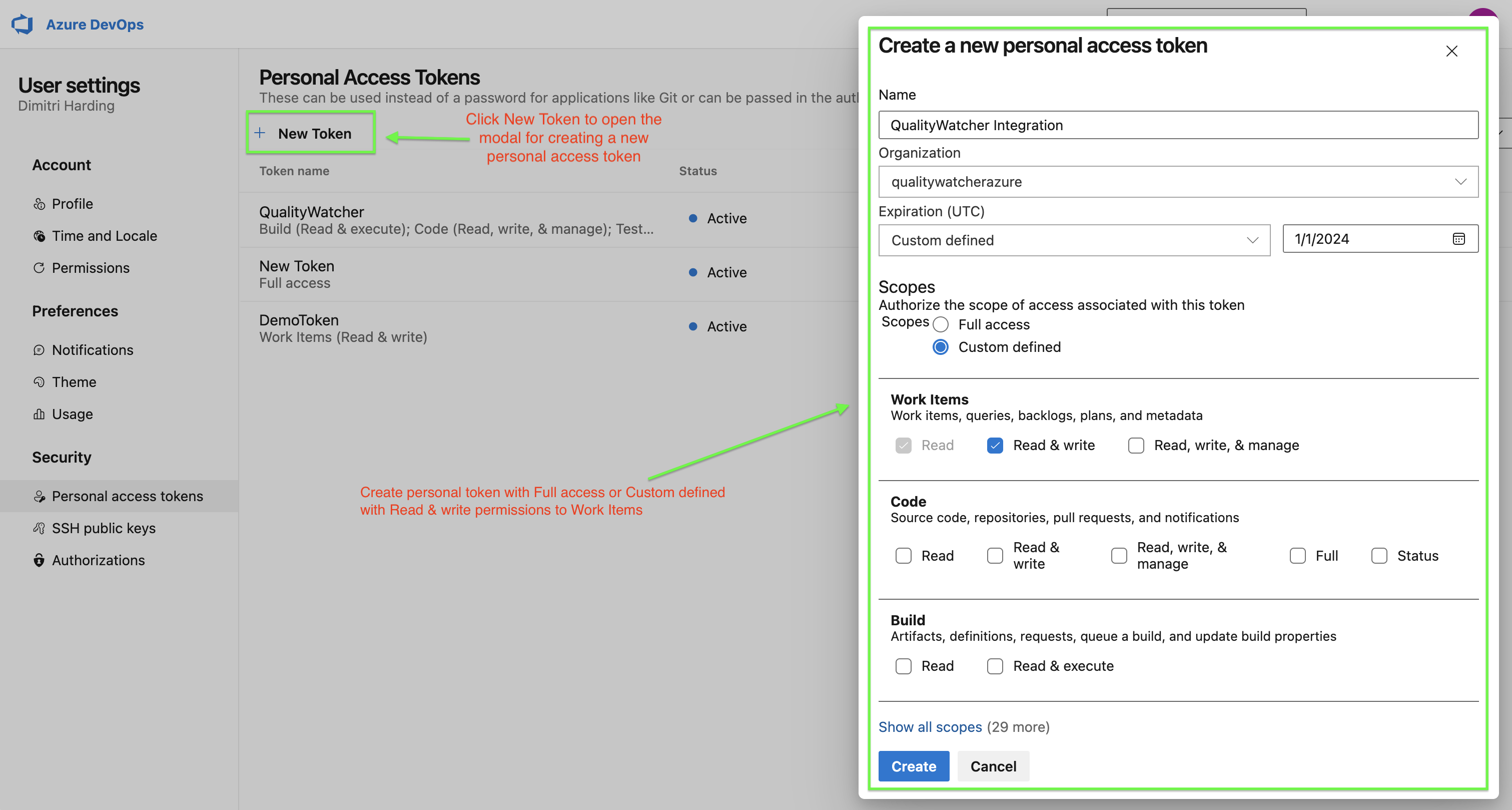1512x810 pixels.
Task: Uncheck Work Items Read & write
Action: point(995,446)
